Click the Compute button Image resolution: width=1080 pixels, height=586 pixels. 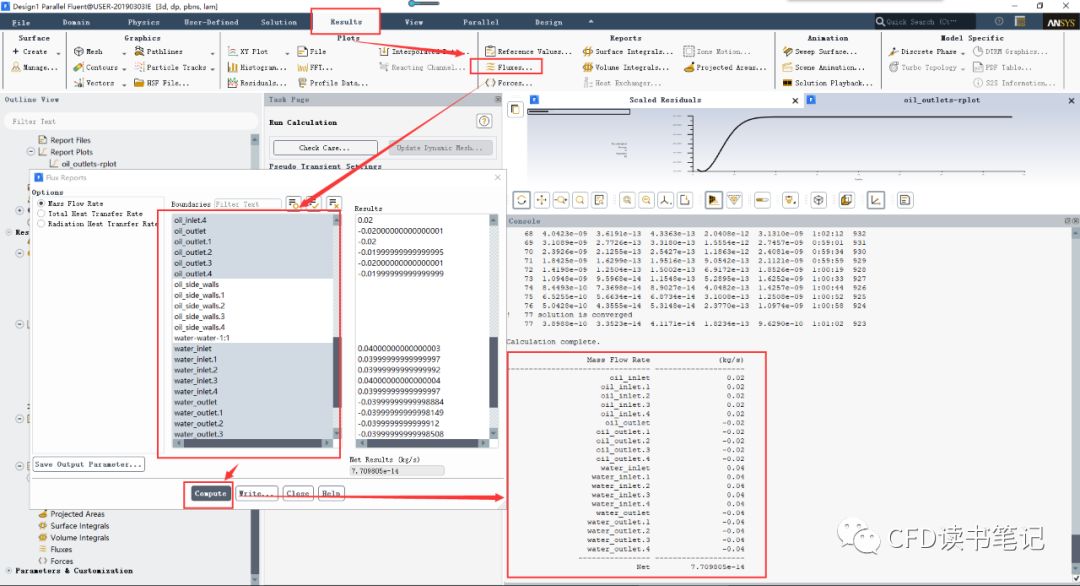coord(210,493)
